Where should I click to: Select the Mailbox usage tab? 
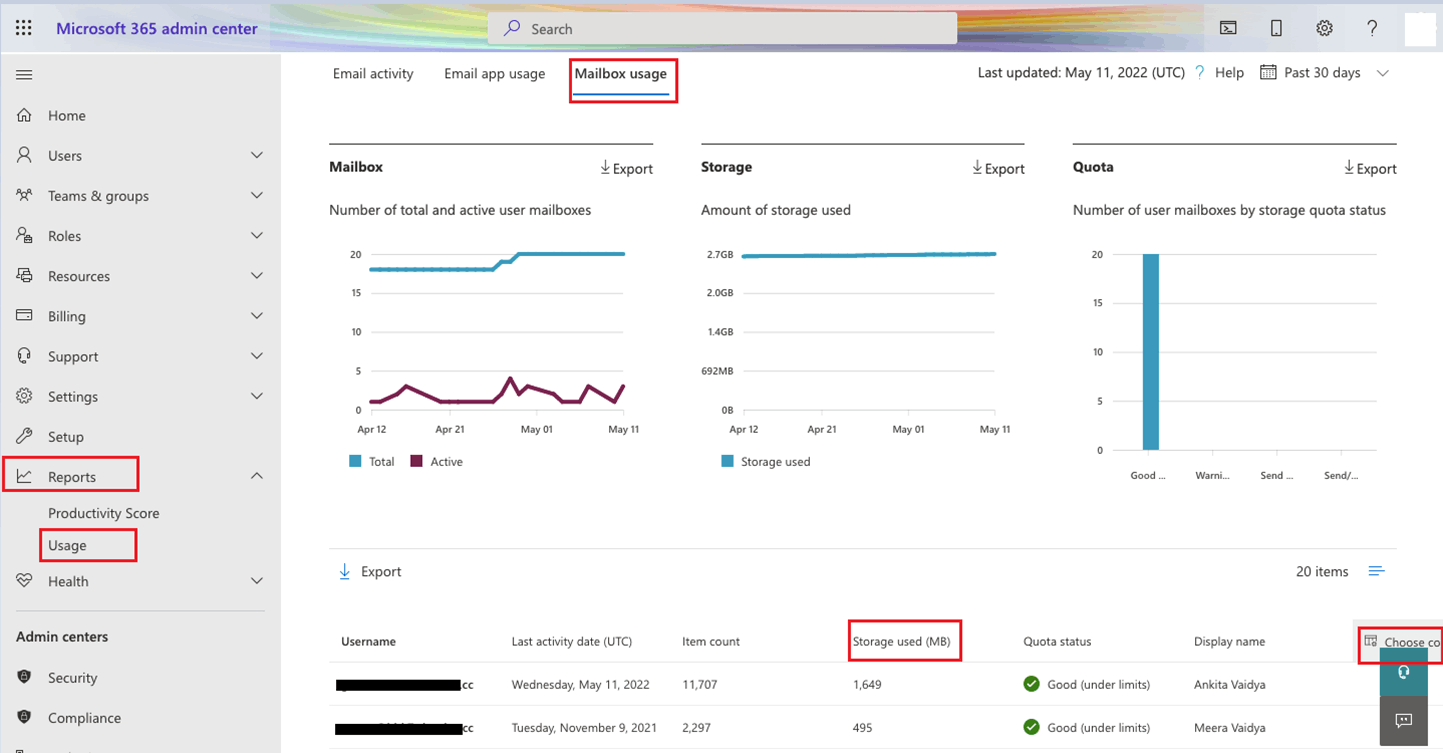click(x=621, y=73)
